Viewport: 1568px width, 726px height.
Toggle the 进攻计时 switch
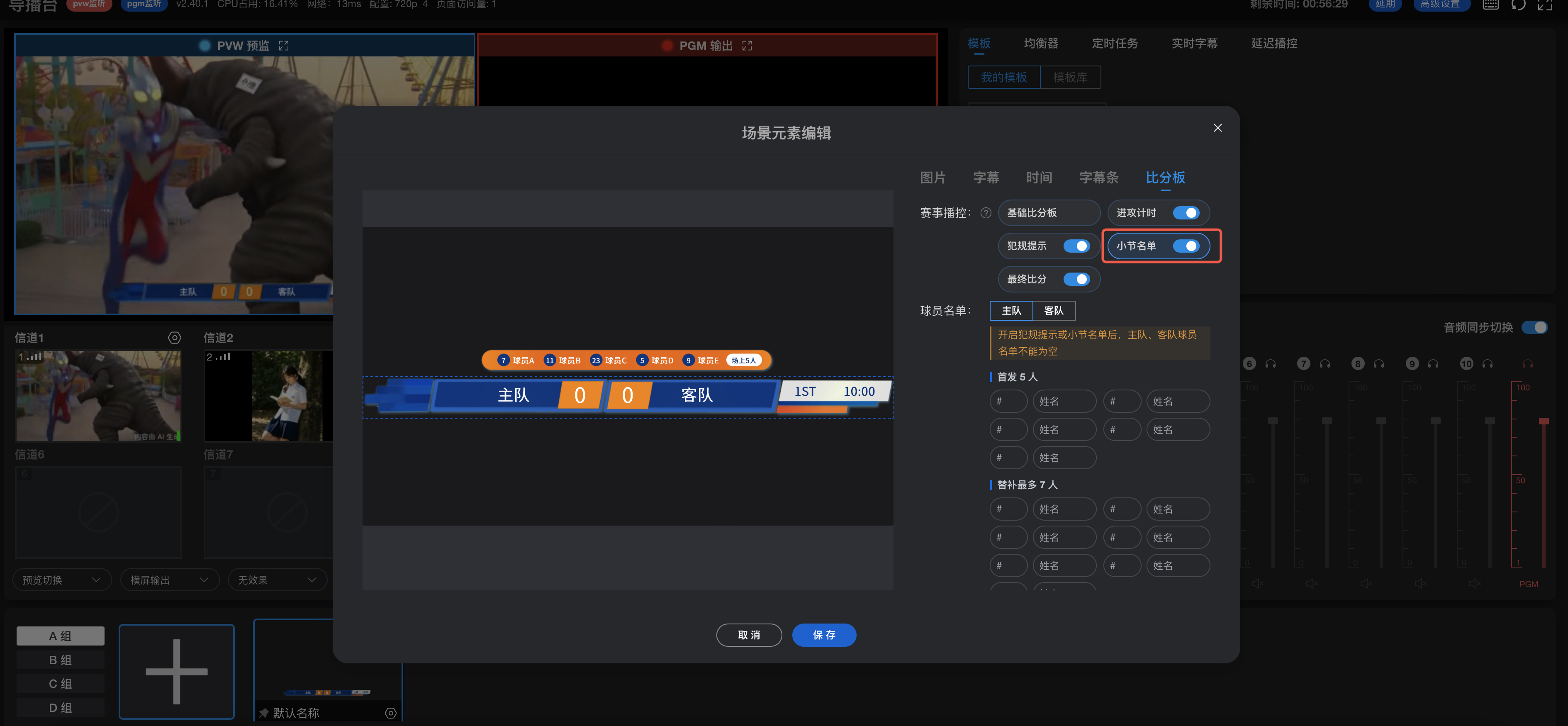[x=1186, y=213]
